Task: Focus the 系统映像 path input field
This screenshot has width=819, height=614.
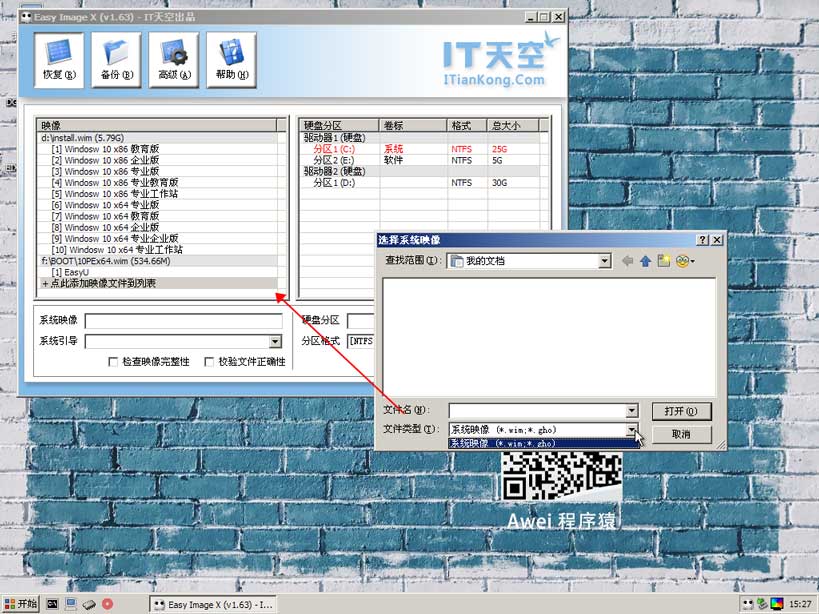Action: point(183,320)
